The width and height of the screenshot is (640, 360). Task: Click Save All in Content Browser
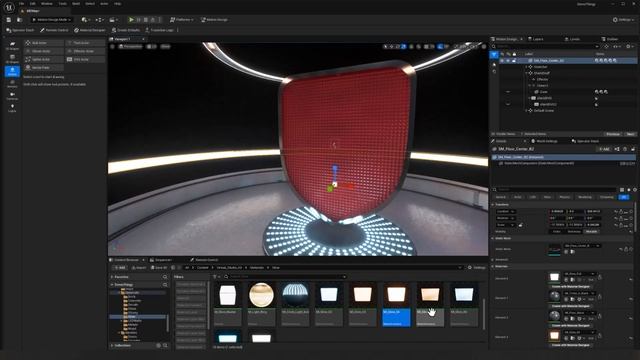point(158,268)
